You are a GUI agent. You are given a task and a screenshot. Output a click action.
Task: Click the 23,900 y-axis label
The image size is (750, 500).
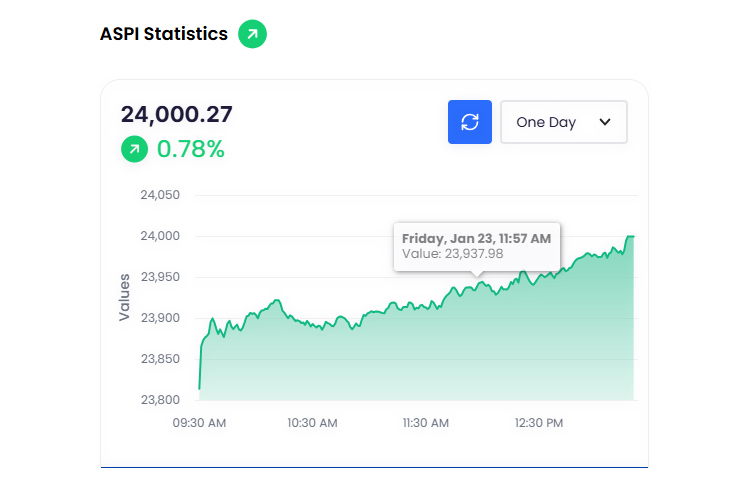pyautogui.click(x=160, y=318)
